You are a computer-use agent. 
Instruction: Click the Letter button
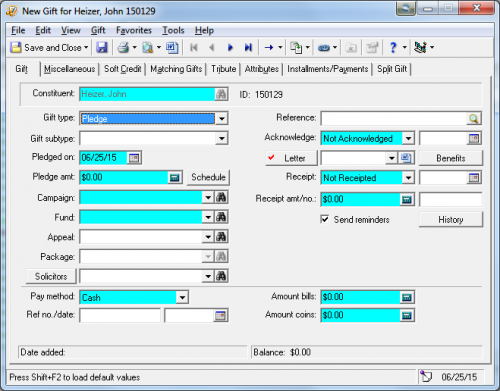tap(292, 158)
